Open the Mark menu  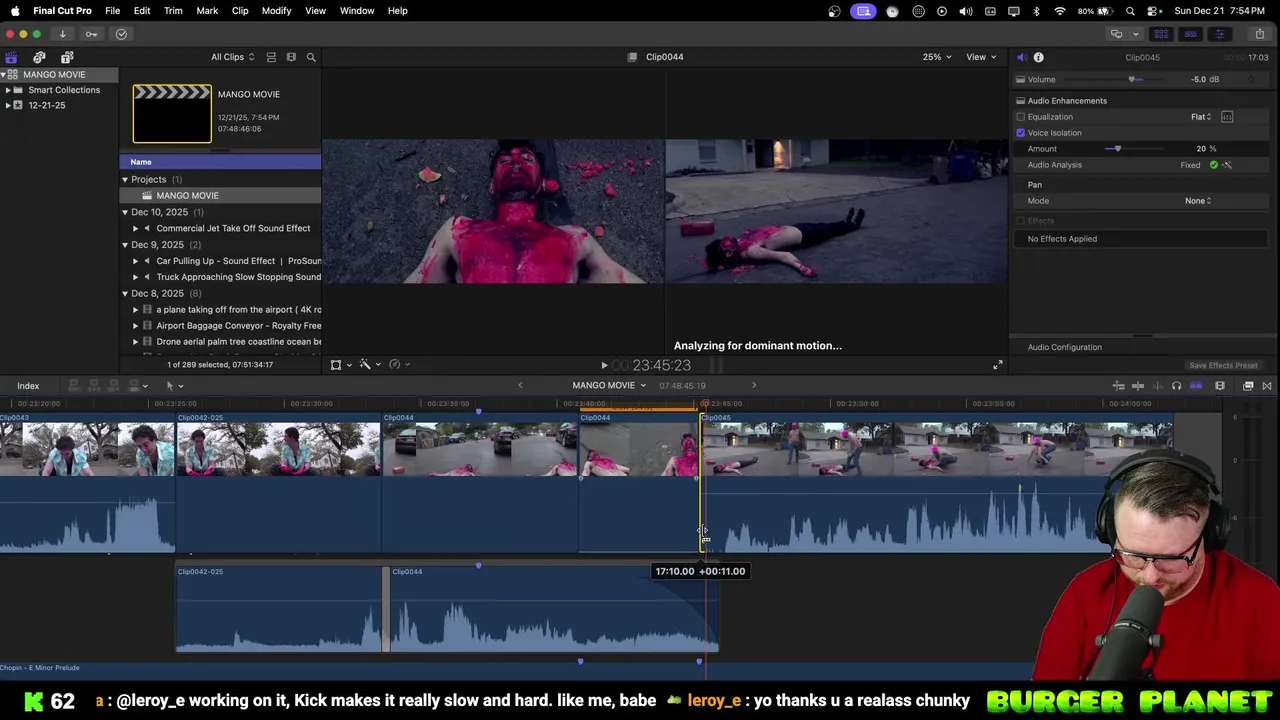pos(207,11)
